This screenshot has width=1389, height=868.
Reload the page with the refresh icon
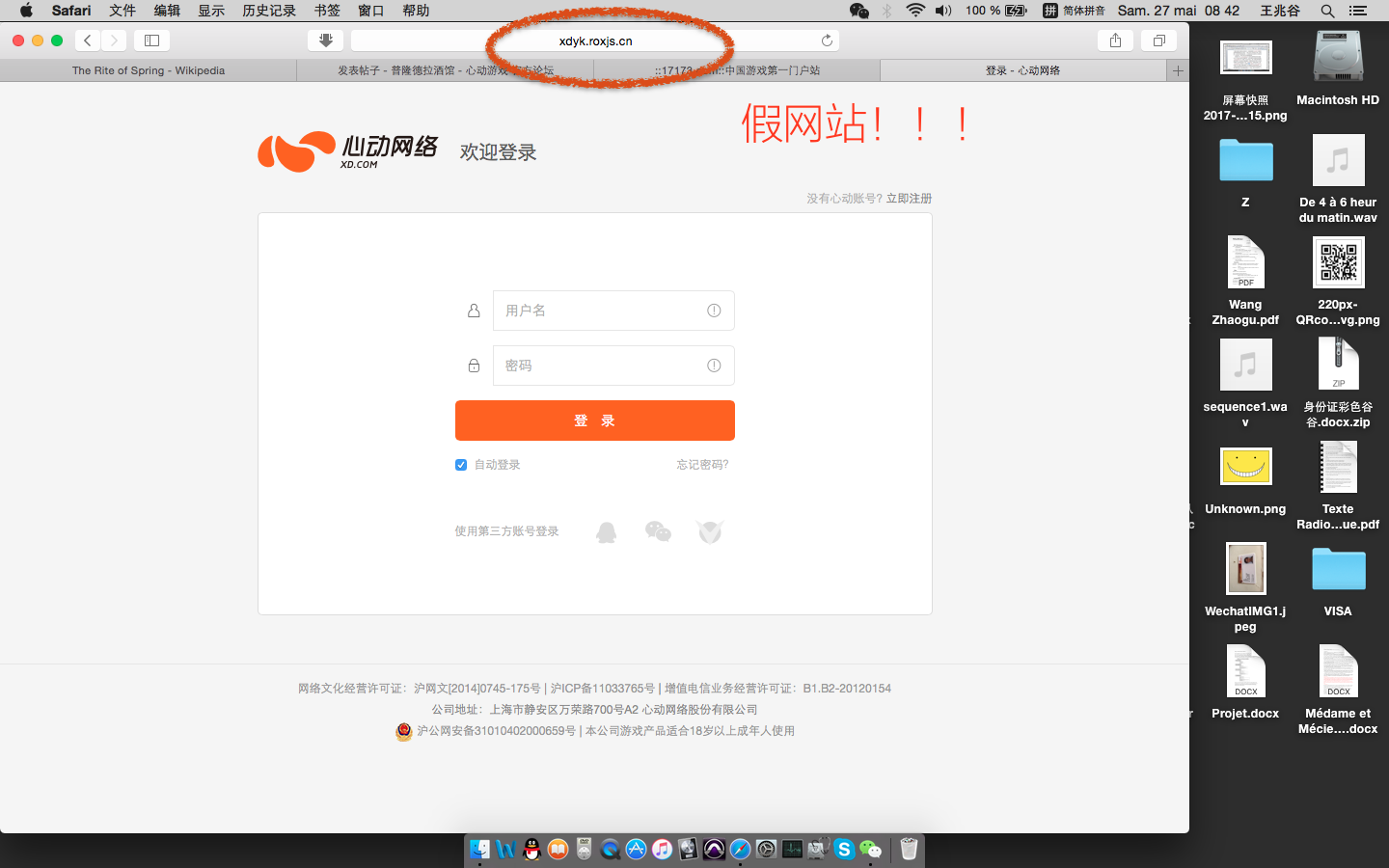coord(827,41)
